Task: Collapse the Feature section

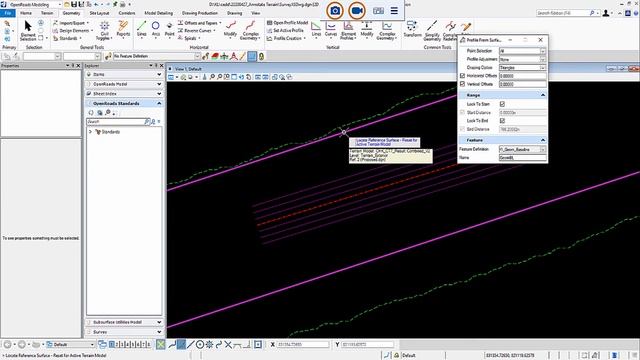Action: click(x=543, y=140)
